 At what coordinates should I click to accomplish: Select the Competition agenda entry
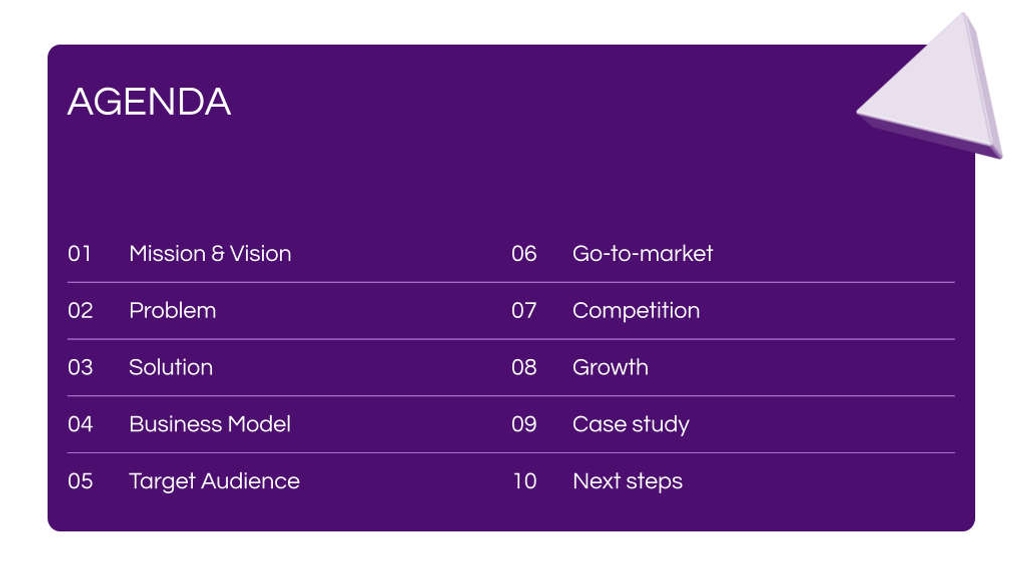pos(636,311)
